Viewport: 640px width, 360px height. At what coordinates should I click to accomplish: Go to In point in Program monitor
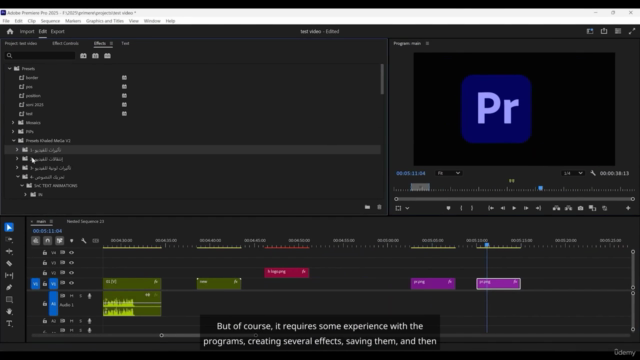[x=491, y=208]
